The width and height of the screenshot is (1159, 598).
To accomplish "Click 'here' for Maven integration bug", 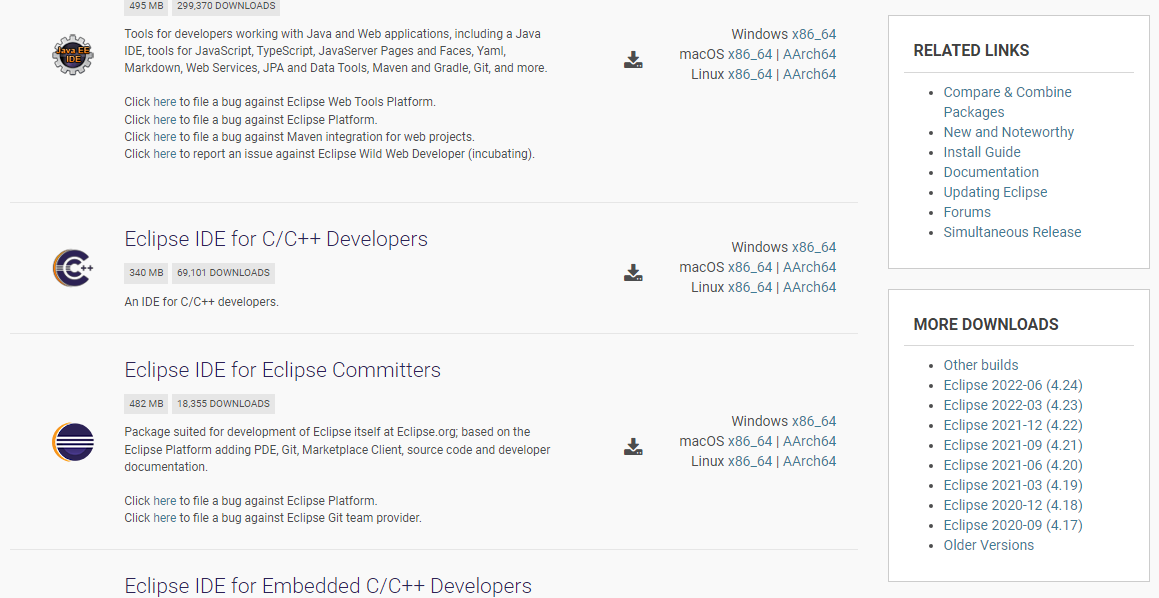I will [x=165, y=137].
